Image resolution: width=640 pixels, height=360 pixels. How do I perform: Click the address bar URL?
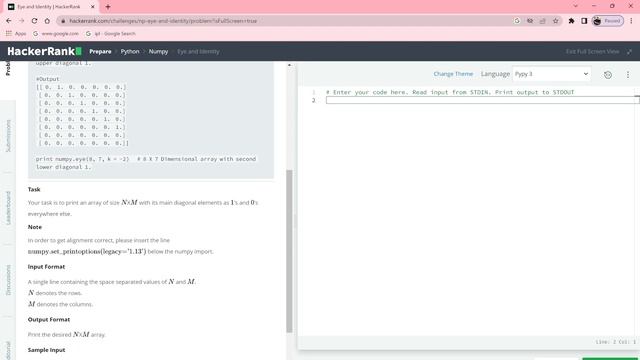163,21
